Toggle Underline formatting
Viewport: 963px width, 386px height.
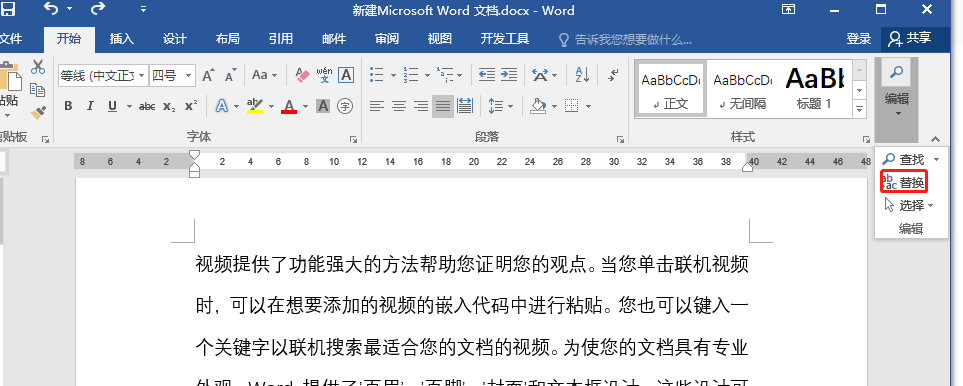tap(112, 106)
